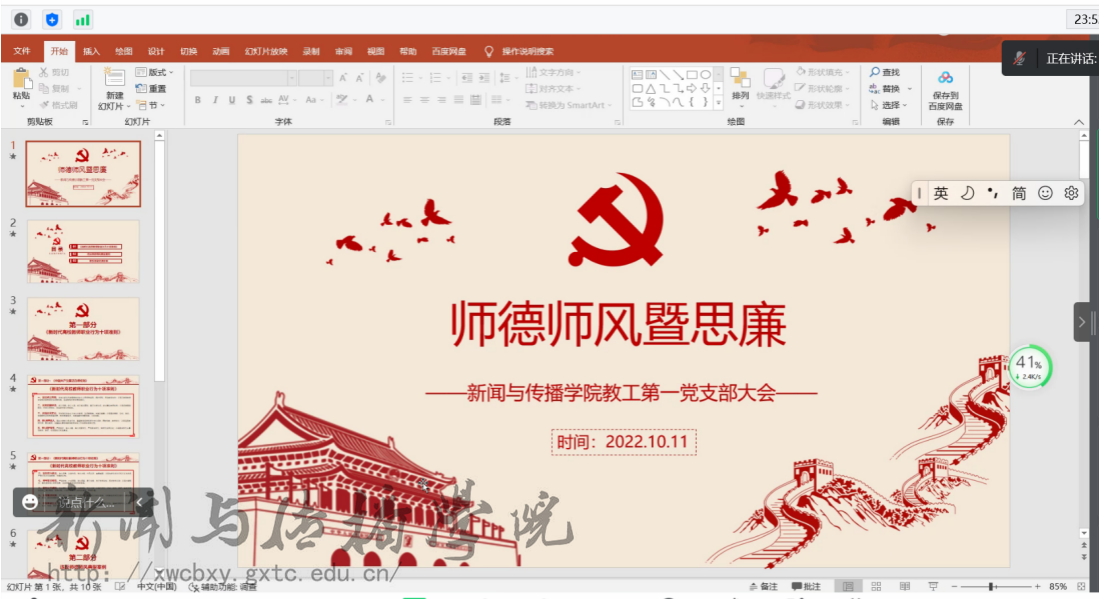Click the zoom out minus button
This screenshot has width=1099, height=602.
(954, 587)
